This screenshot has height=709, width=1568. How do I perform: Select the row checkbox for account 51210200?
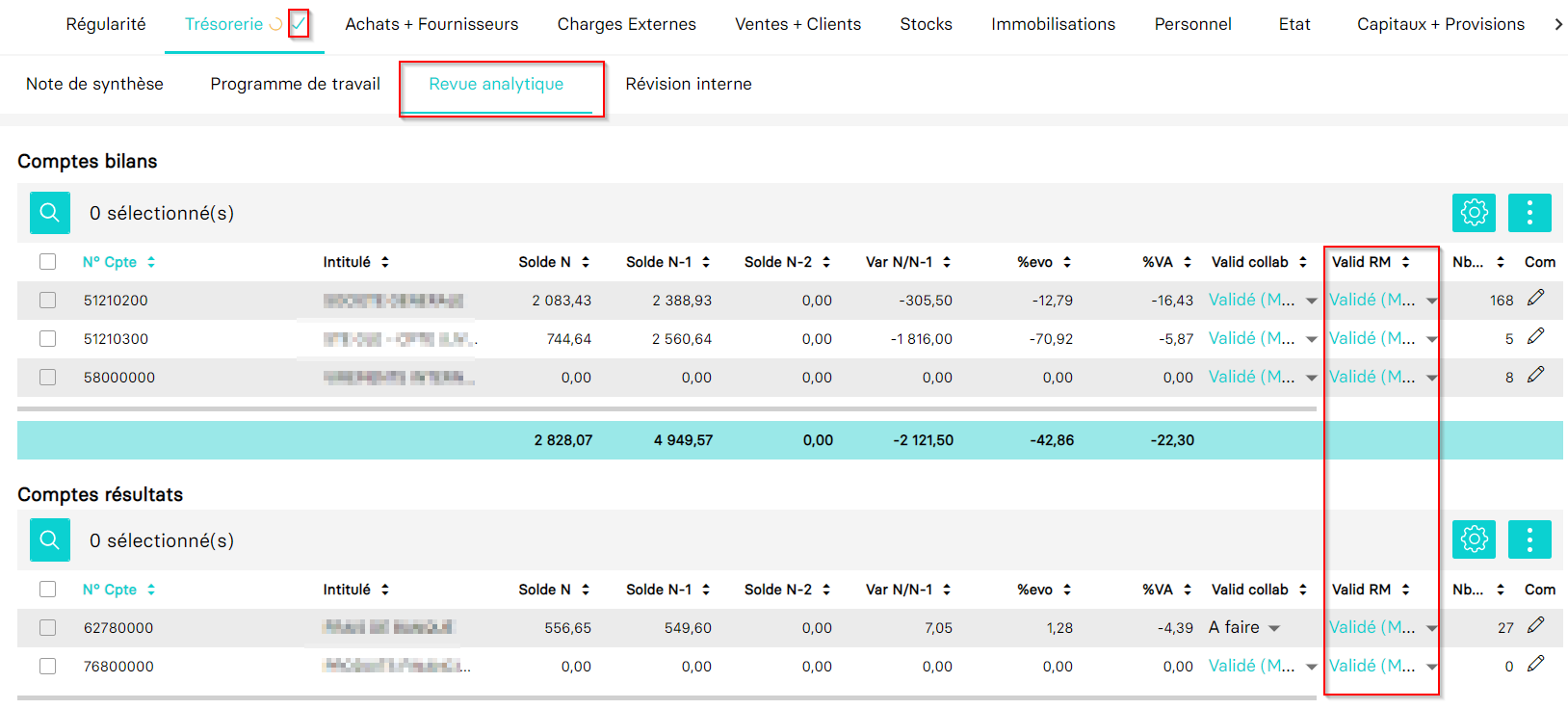coord(48,300)
